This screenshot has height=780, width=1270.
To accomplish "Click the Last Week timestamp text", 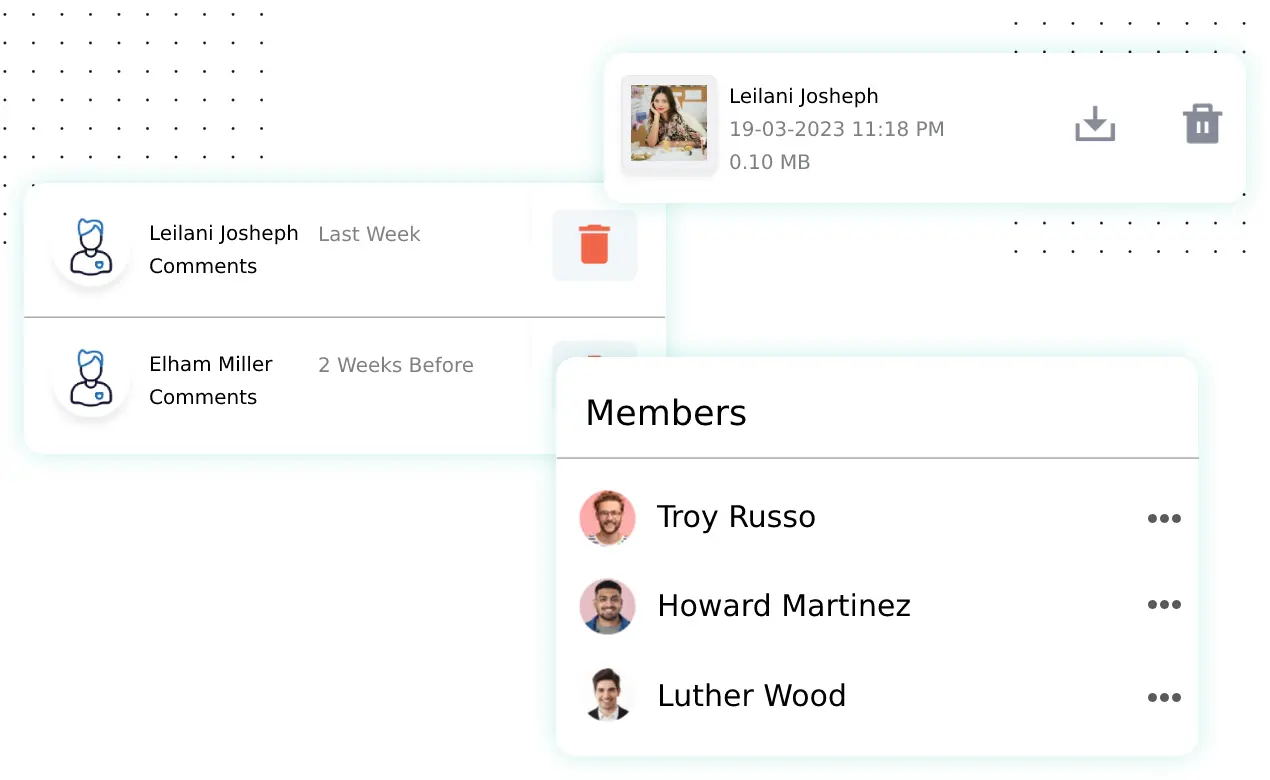I will [x=368, y=234].
